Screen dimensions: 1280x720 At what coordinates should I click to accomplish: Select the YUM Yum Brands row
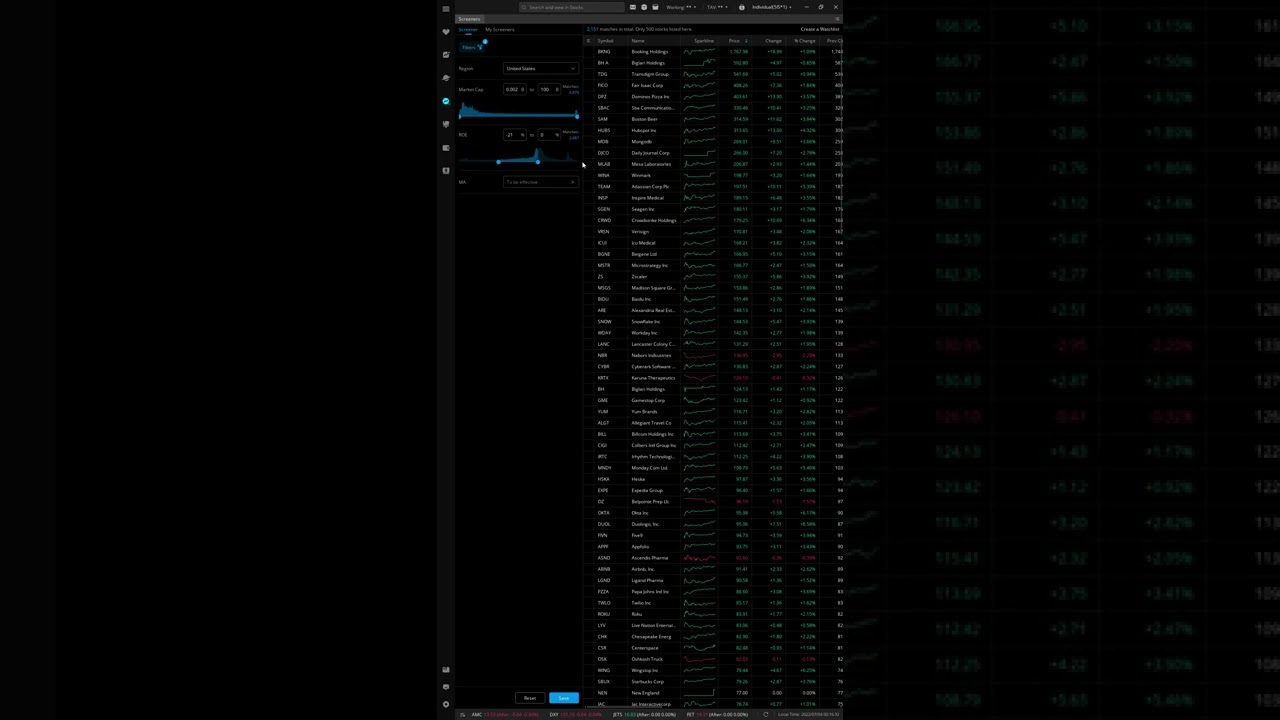(x=713, y=411)
